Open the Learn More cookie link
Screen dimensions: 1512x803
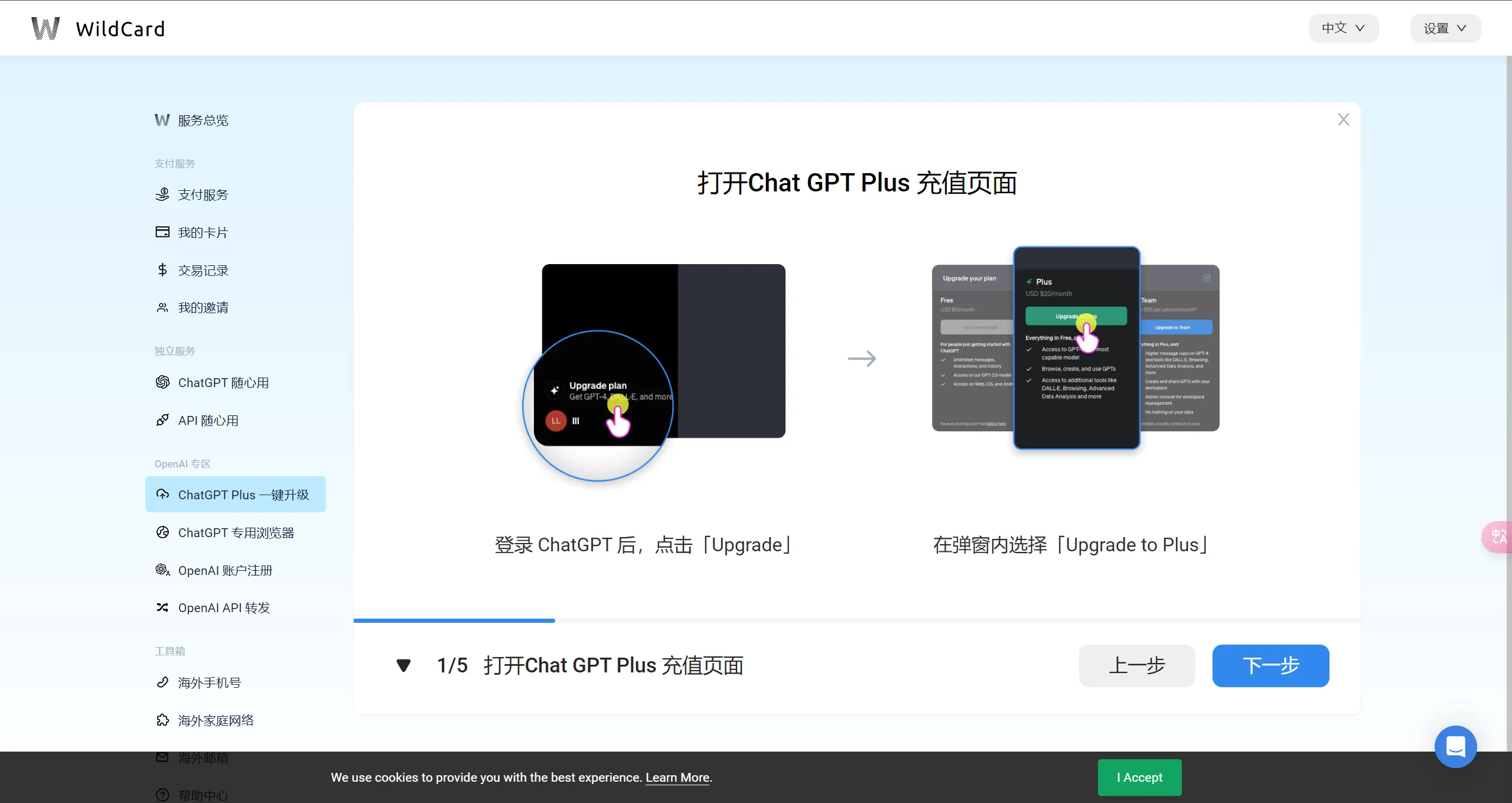click(x=677, y=778)
